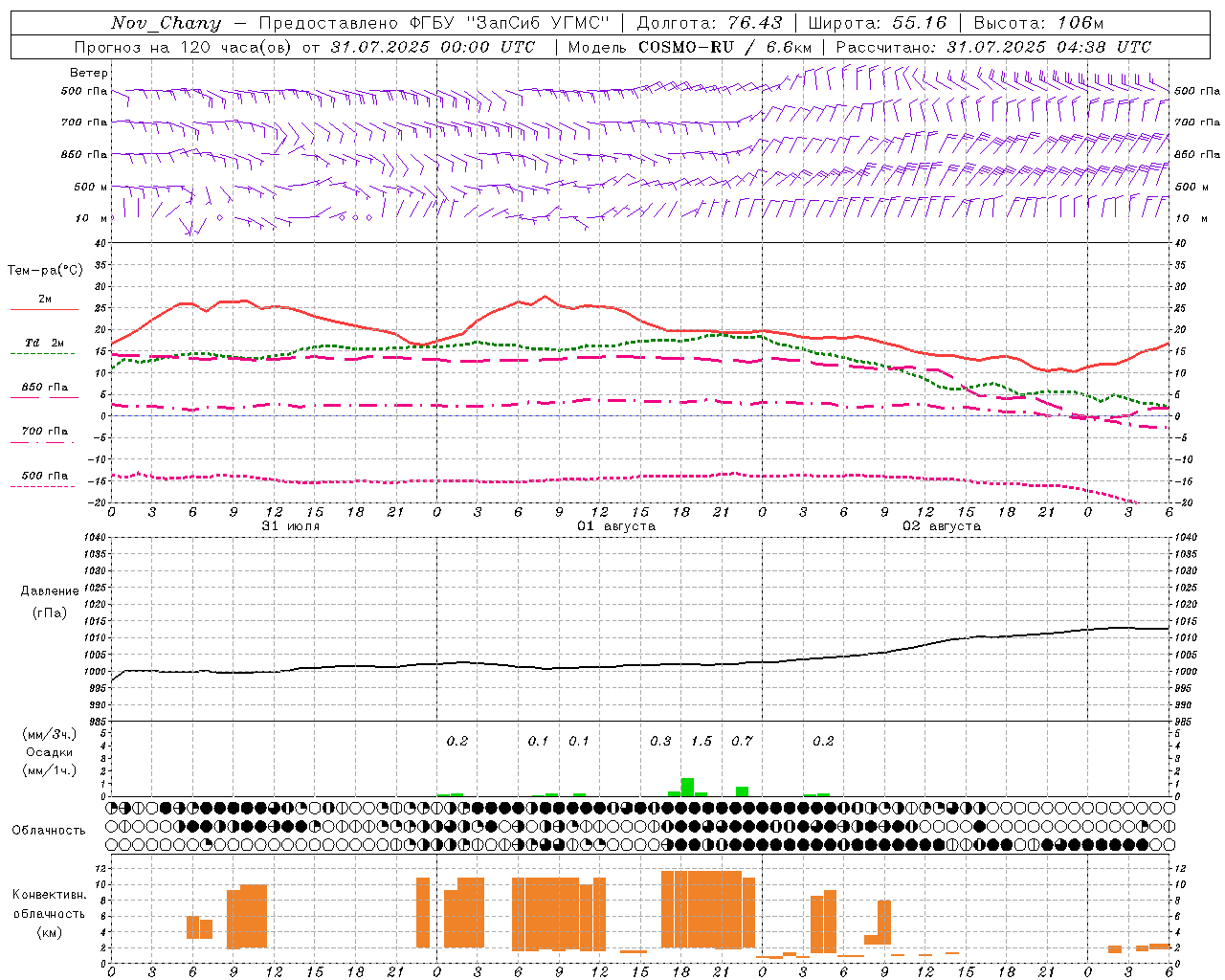Click the '31 июля' date label

pos(291,526)
